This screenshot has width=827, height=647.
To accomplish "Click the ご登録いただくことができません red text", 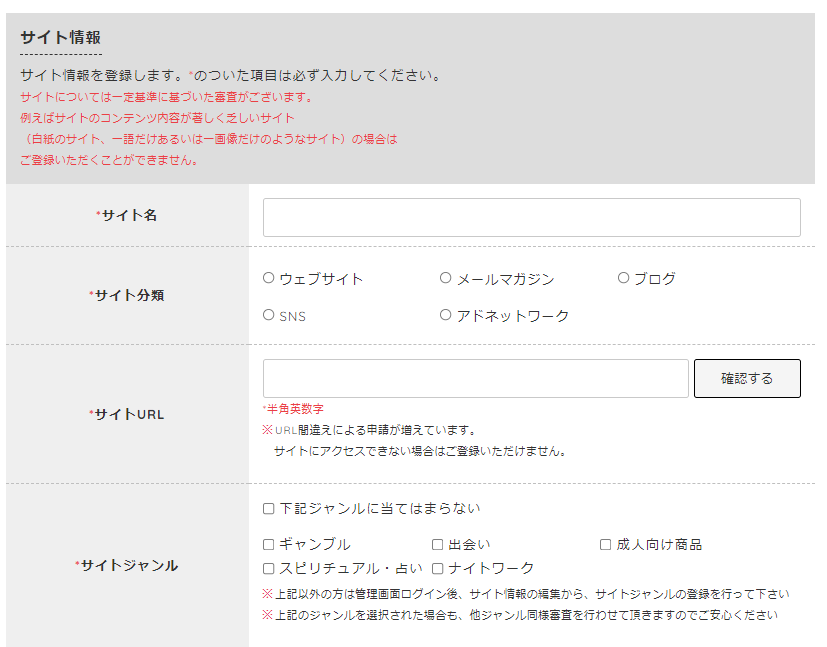I will coord(109,160).
